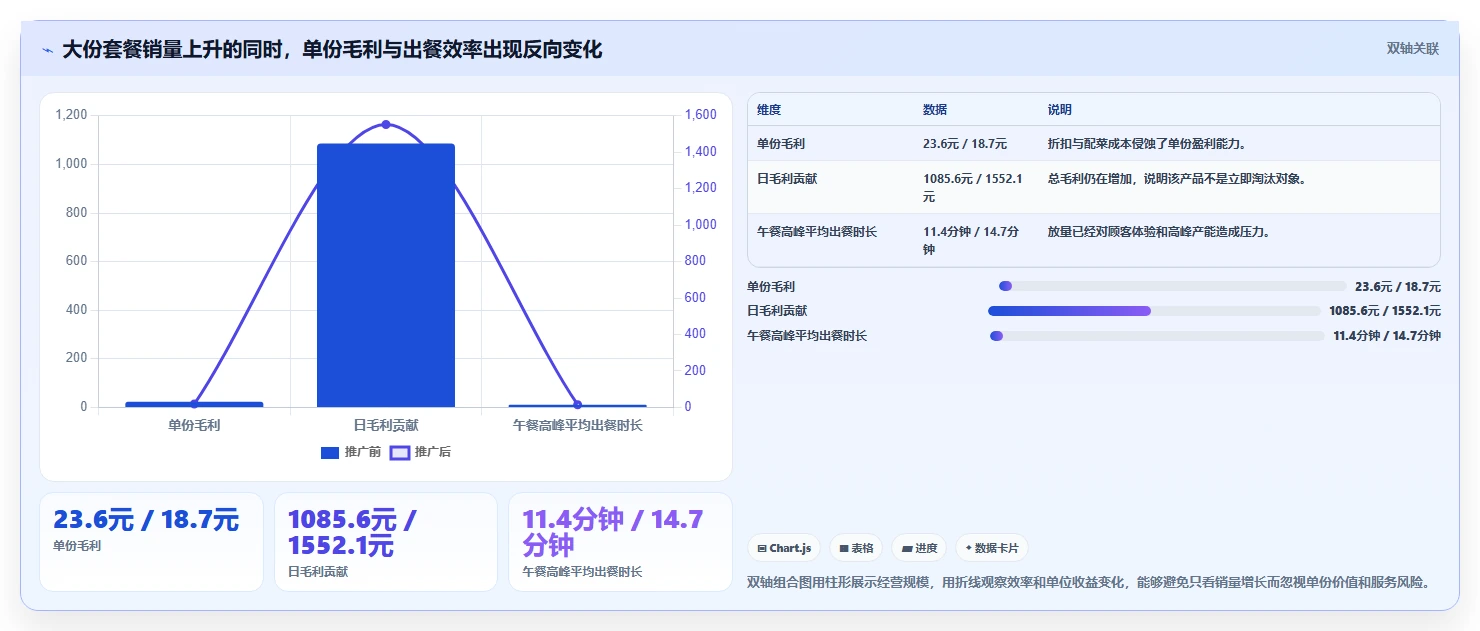Click the 日毛利贡献 tall blue bar
Image resolution: width=1480 pixels, height=631 pixels.
pos(386,275)
